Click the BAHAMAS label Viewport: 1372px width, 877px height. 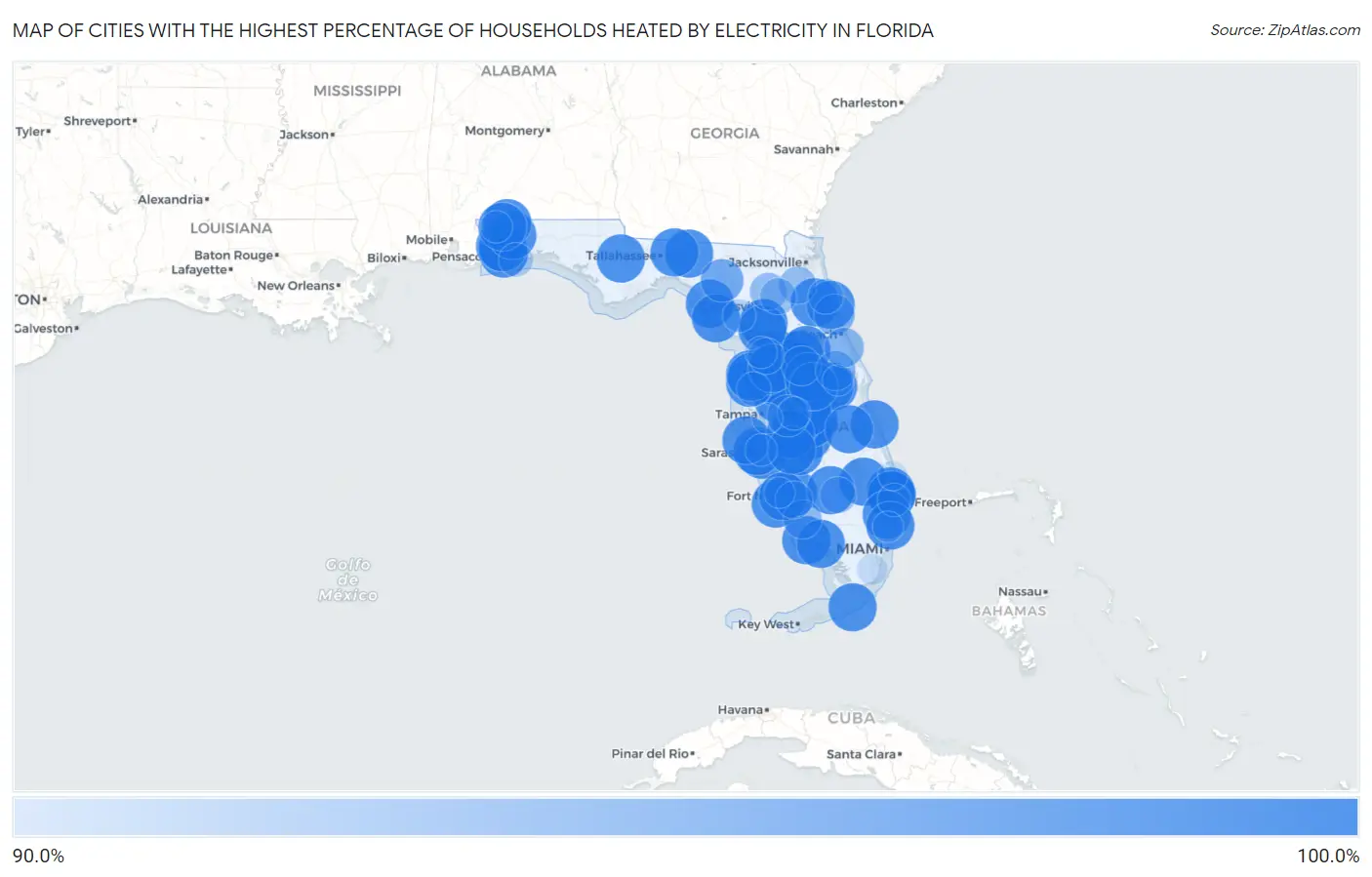pos(1009,611)
